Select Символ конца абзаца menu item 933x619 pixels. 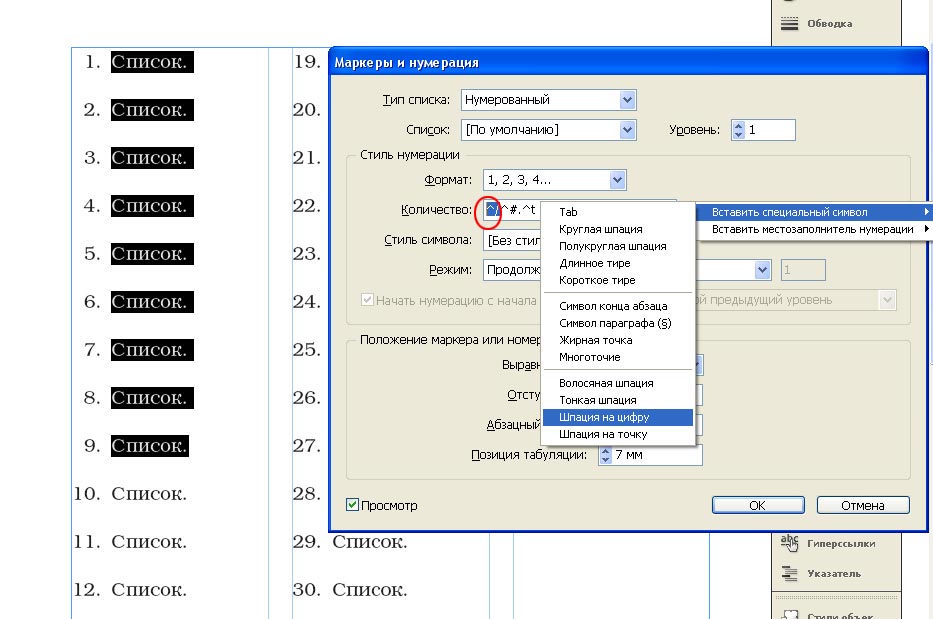coord(618,306)
